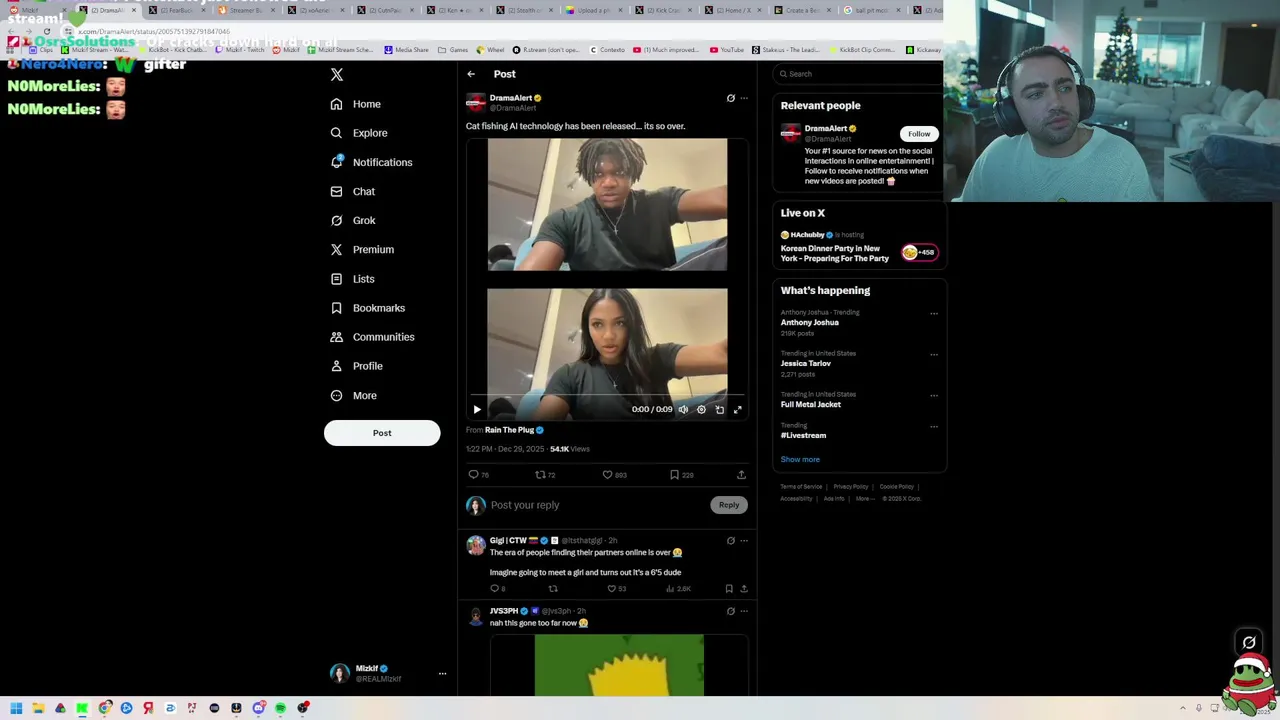The height and width of the screenshot is (720, 1280).
Task: Reply to Gigi CTW's comment
Action: pos(497,589)
